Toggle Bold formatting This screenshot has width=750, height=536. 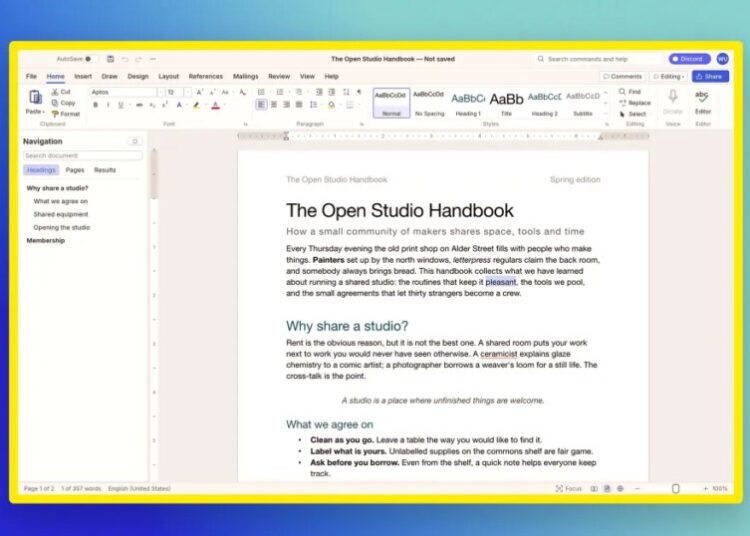click(96, 105)
